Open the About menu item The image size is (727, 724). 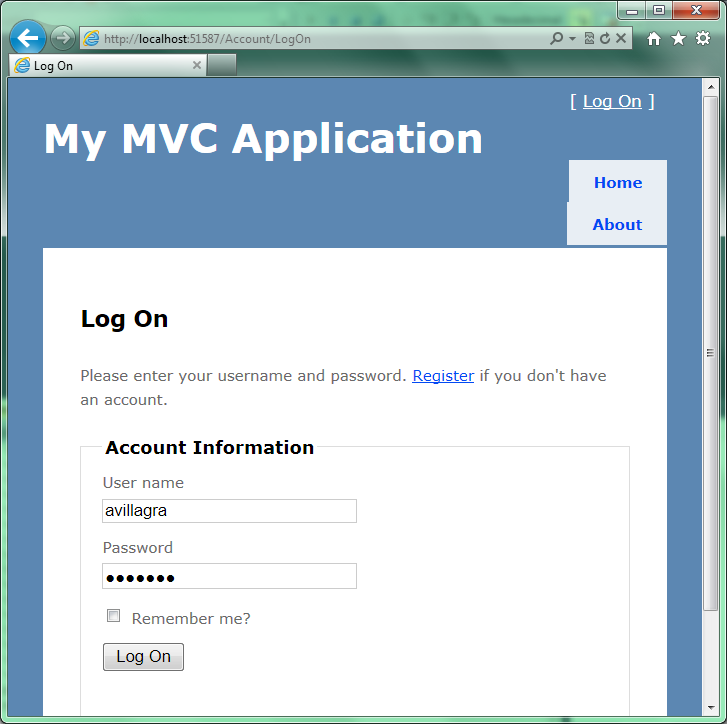617,224
